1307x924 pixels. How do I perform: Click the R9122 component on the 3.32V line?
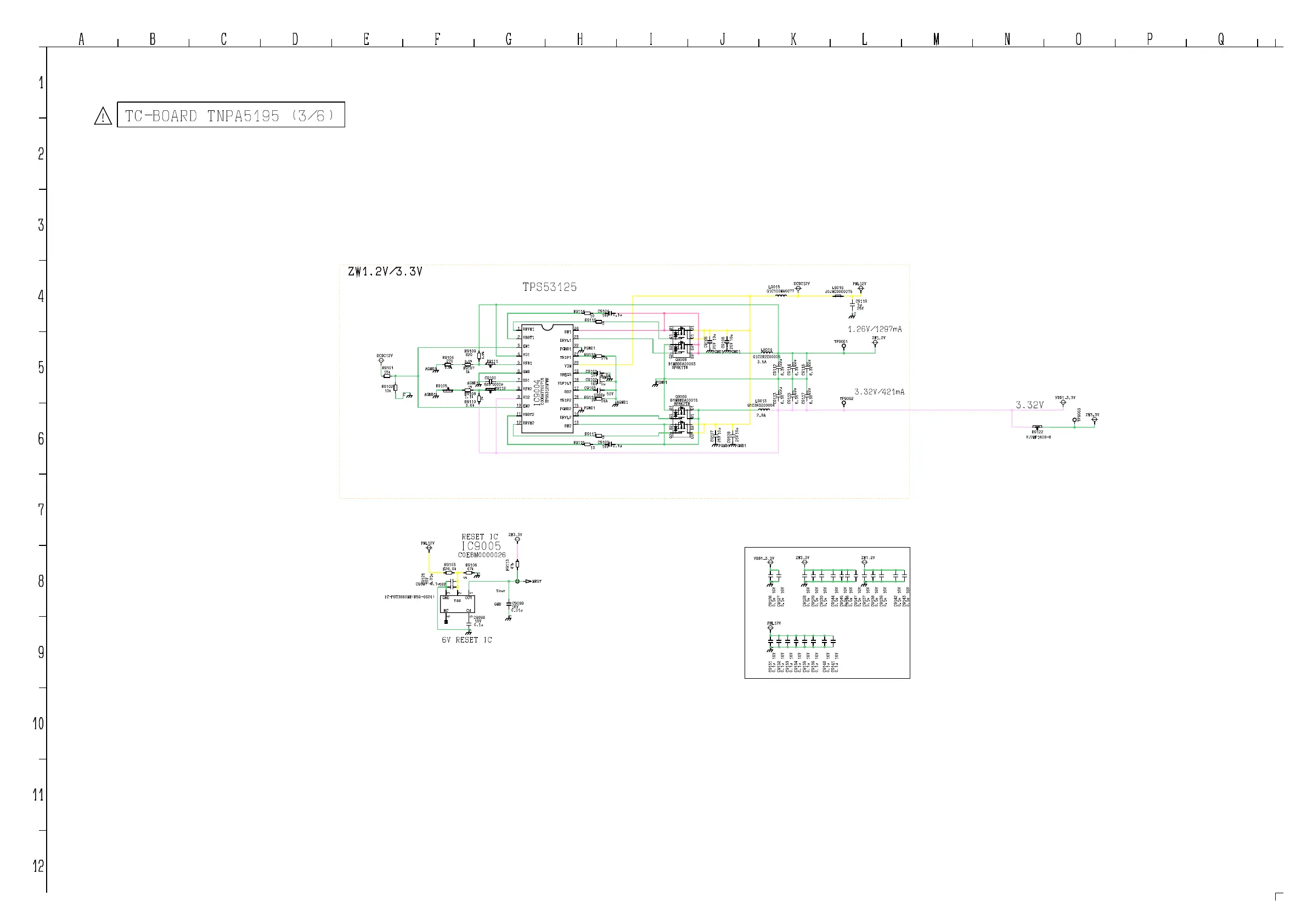1037,427
